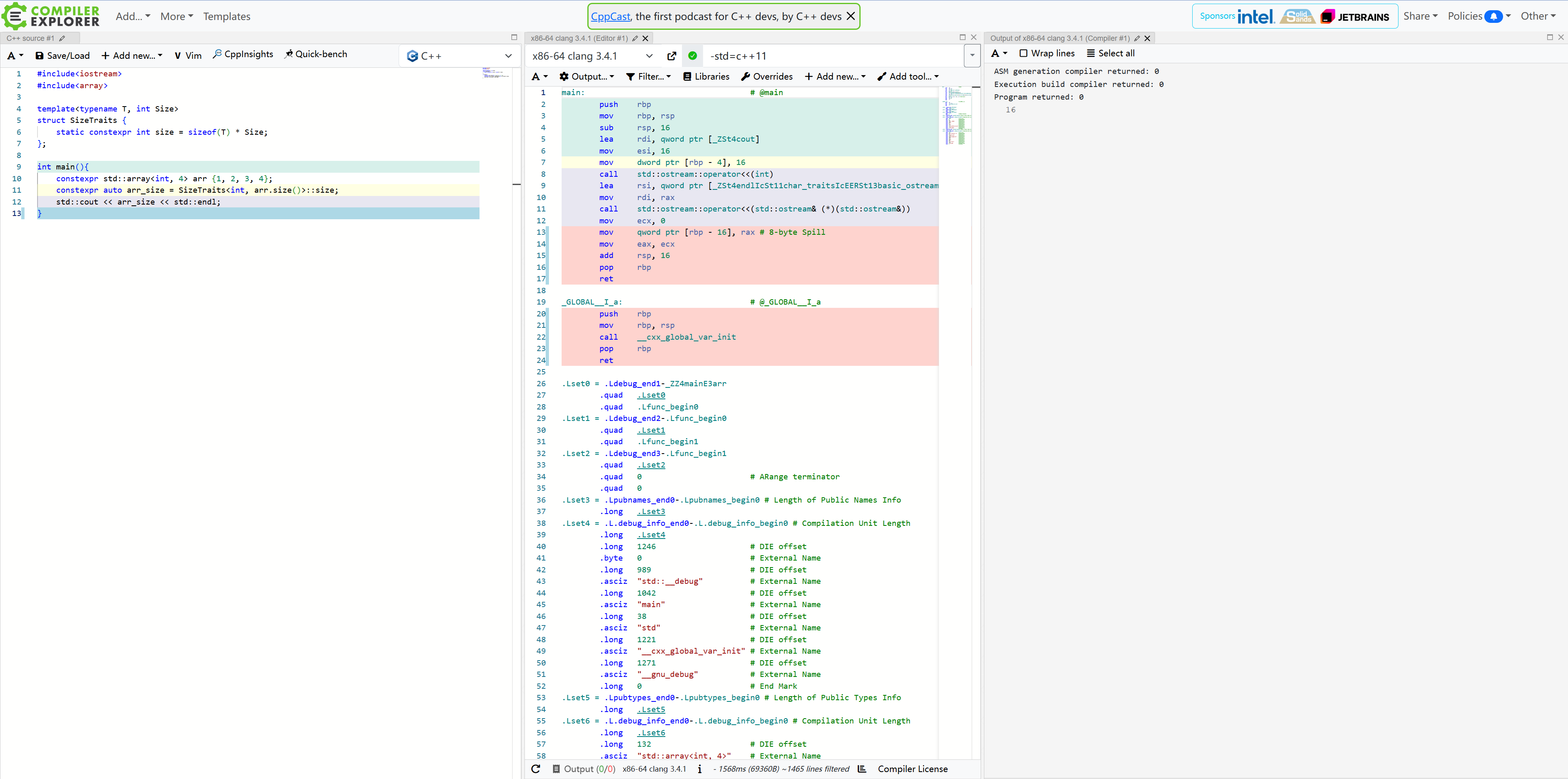The width and height of the screenshot is (1568, 779).
Task: Click Save/Load in source editor
Action: click(x=63, y=56)
